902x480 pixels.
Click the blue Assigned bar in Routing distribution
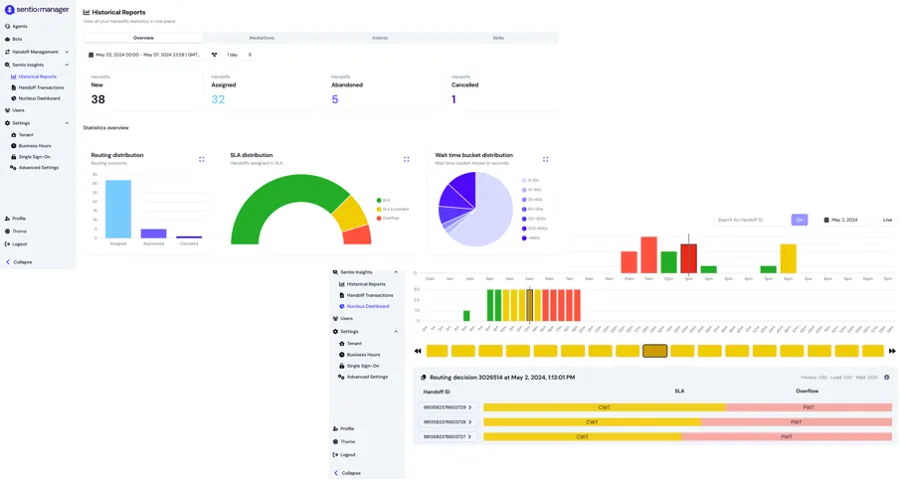pyautogui.click(x=118, y=209)
